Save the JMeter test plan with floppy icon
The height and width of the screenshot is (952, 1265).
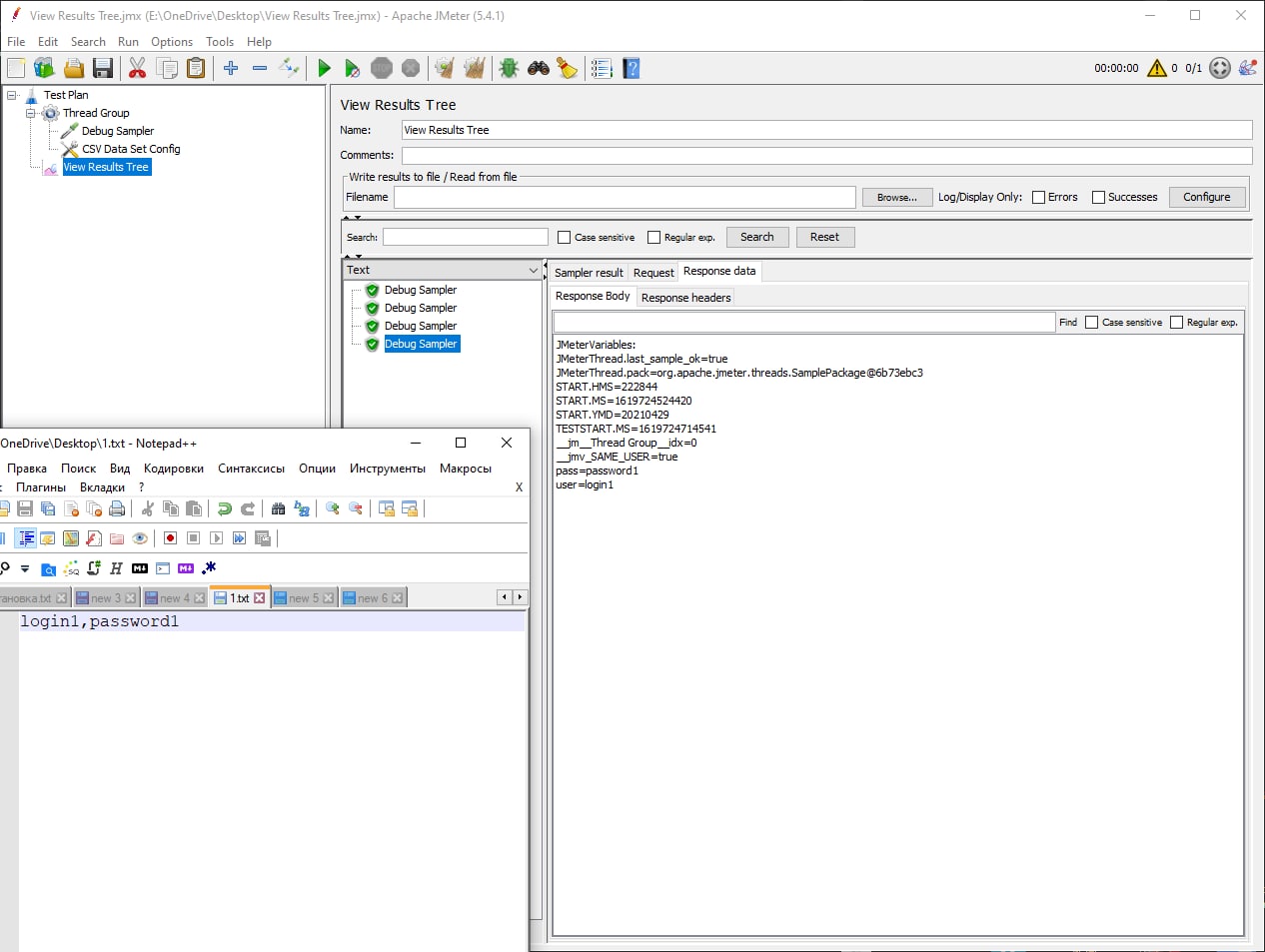(102, 68)
